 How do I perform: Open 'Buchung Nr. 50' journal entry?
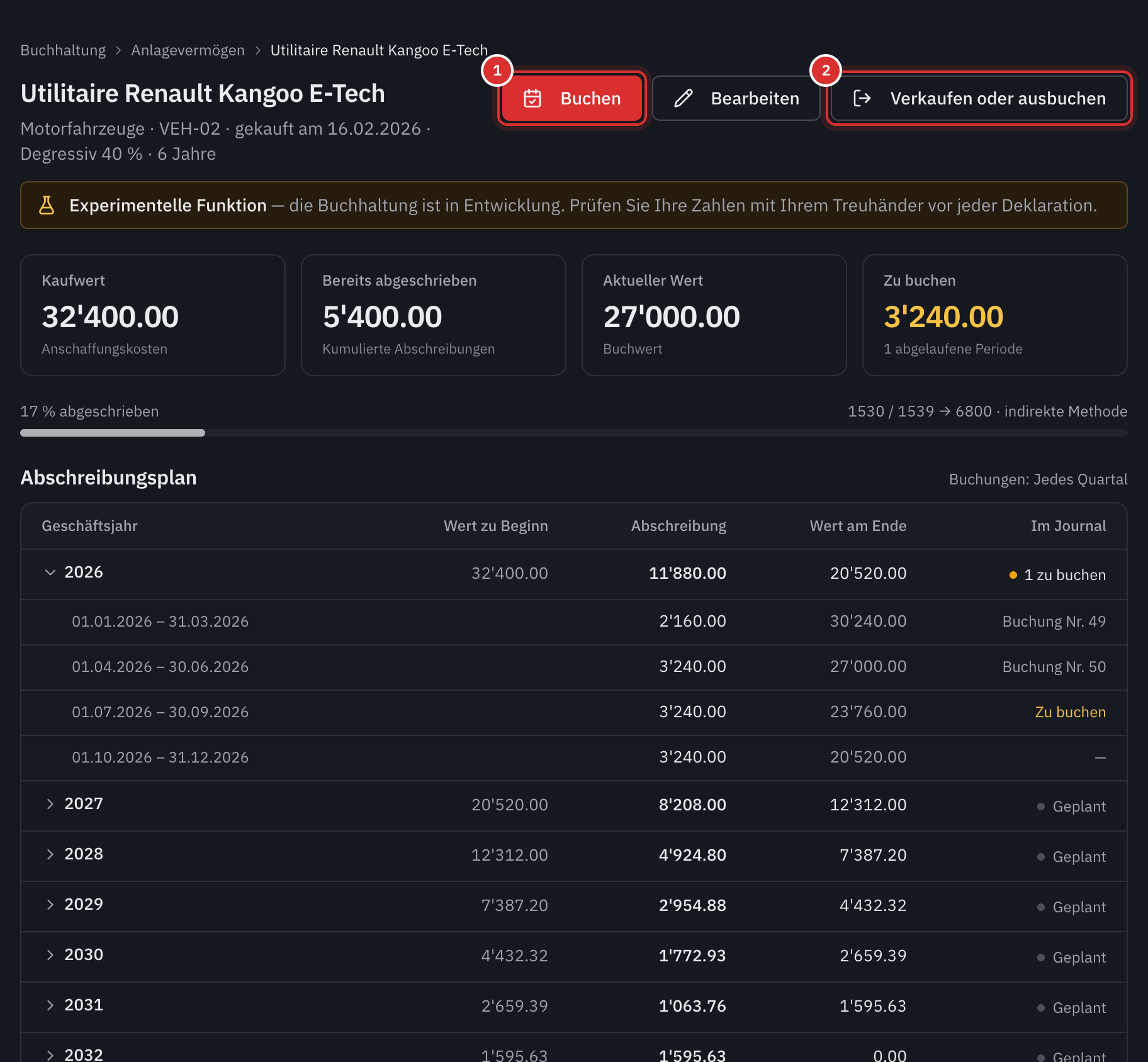tap(1054, 667)
